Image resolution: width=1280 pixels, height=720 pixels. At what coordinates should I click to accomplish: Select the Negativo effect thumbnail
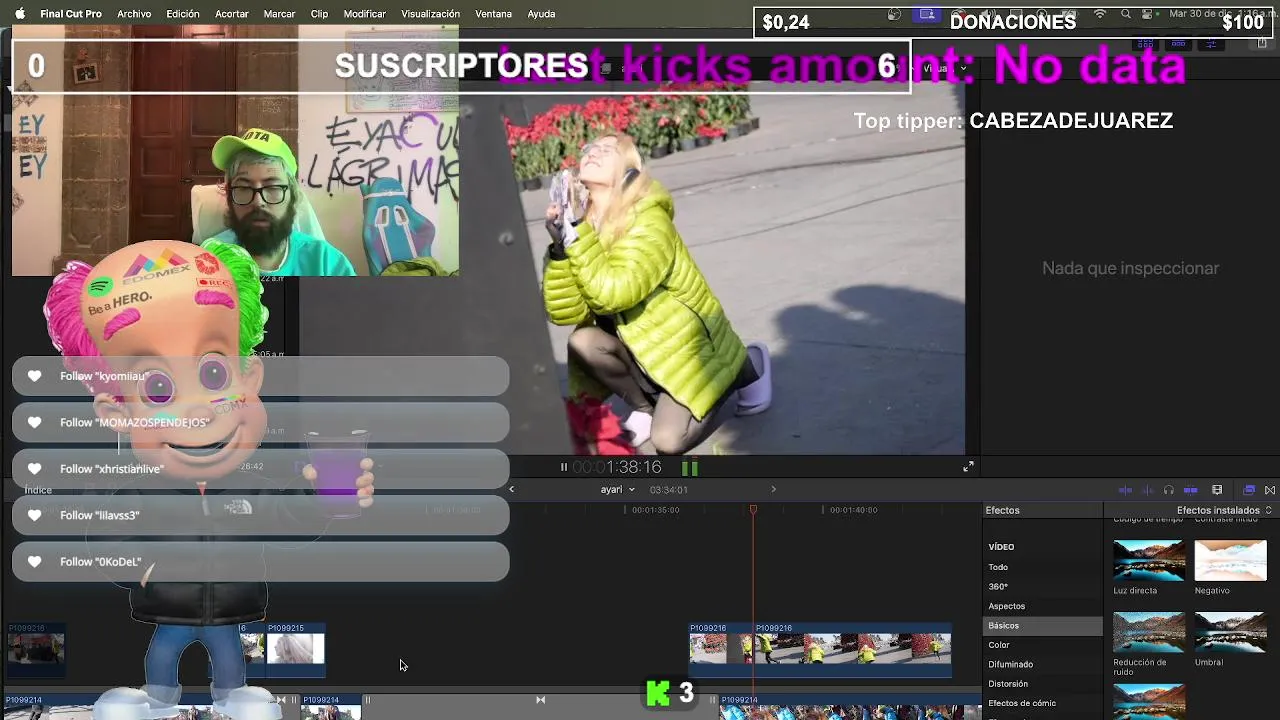[1230, 561]
